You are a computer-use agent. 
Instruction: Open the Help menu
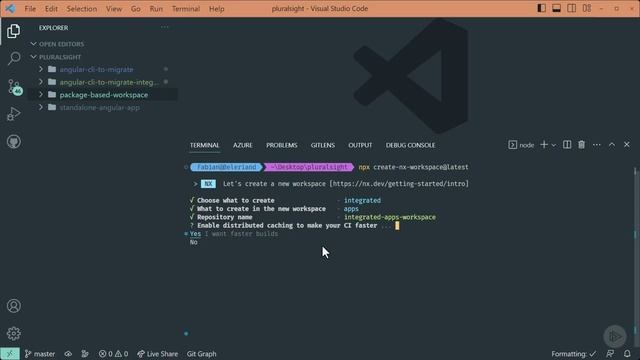pos(217,9)
